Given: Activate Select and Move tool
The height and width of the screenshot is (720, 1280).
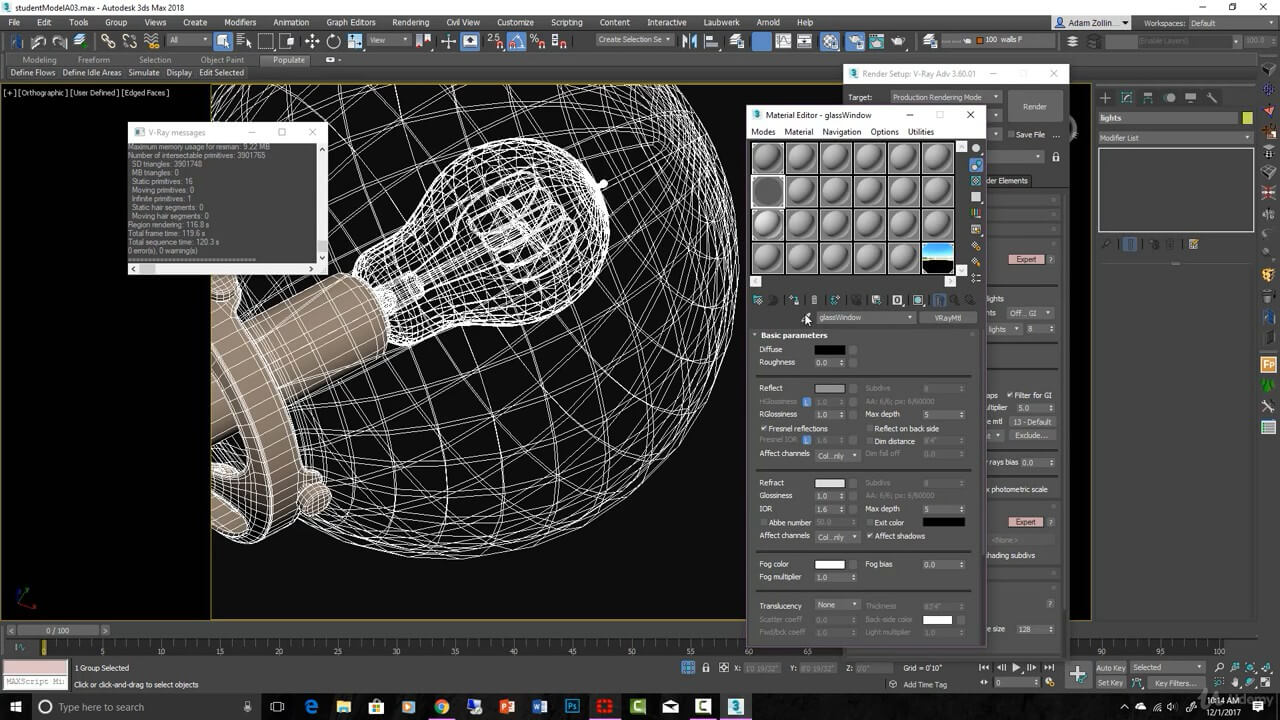Looking at the screenshot, I should [x=312, y=41].
